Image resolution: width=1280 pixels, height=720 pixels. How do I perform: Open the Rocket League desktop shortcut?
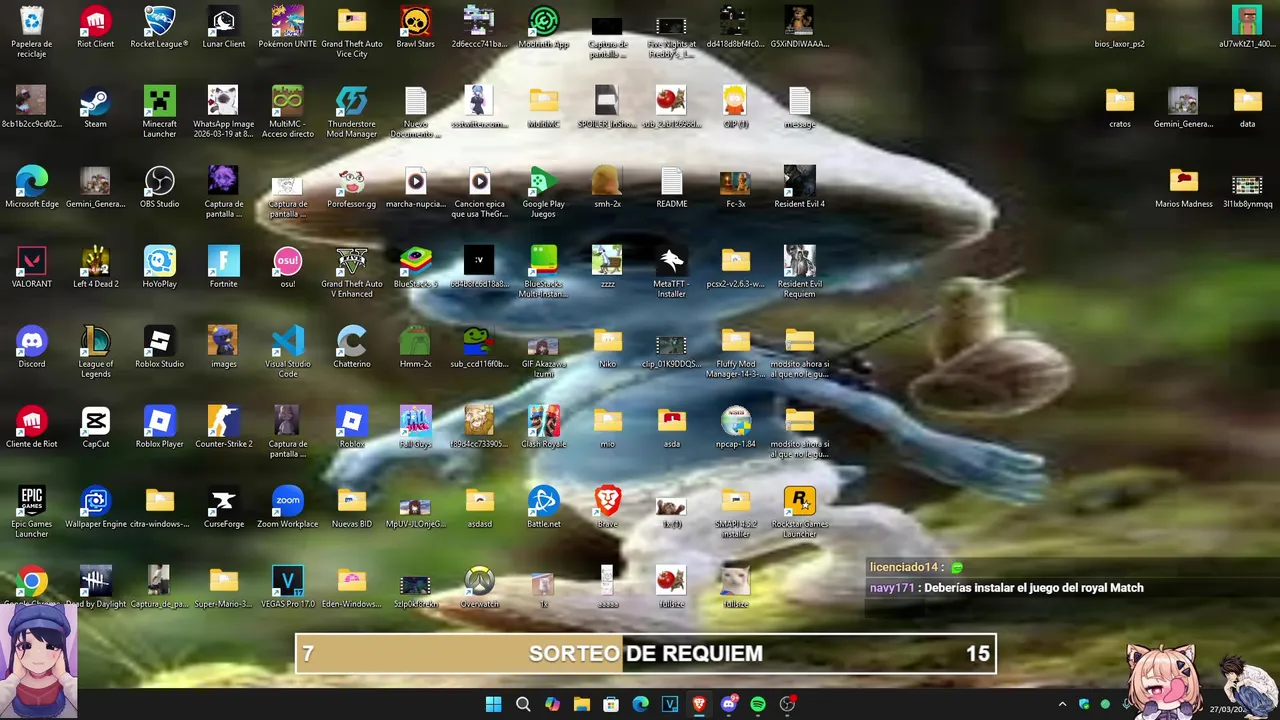pyautogui.click(x=160, y=27)
